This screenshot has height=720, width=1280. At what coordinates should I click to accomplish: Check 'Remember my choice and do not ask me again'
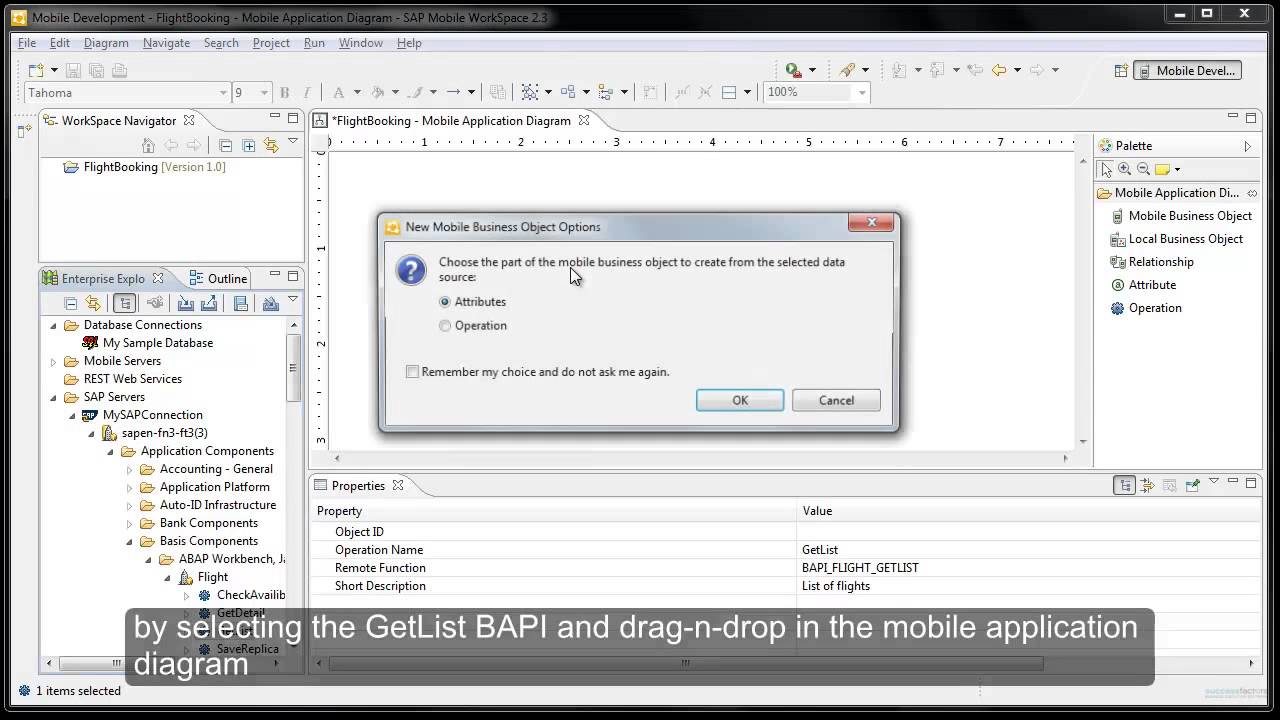point(412,372)
